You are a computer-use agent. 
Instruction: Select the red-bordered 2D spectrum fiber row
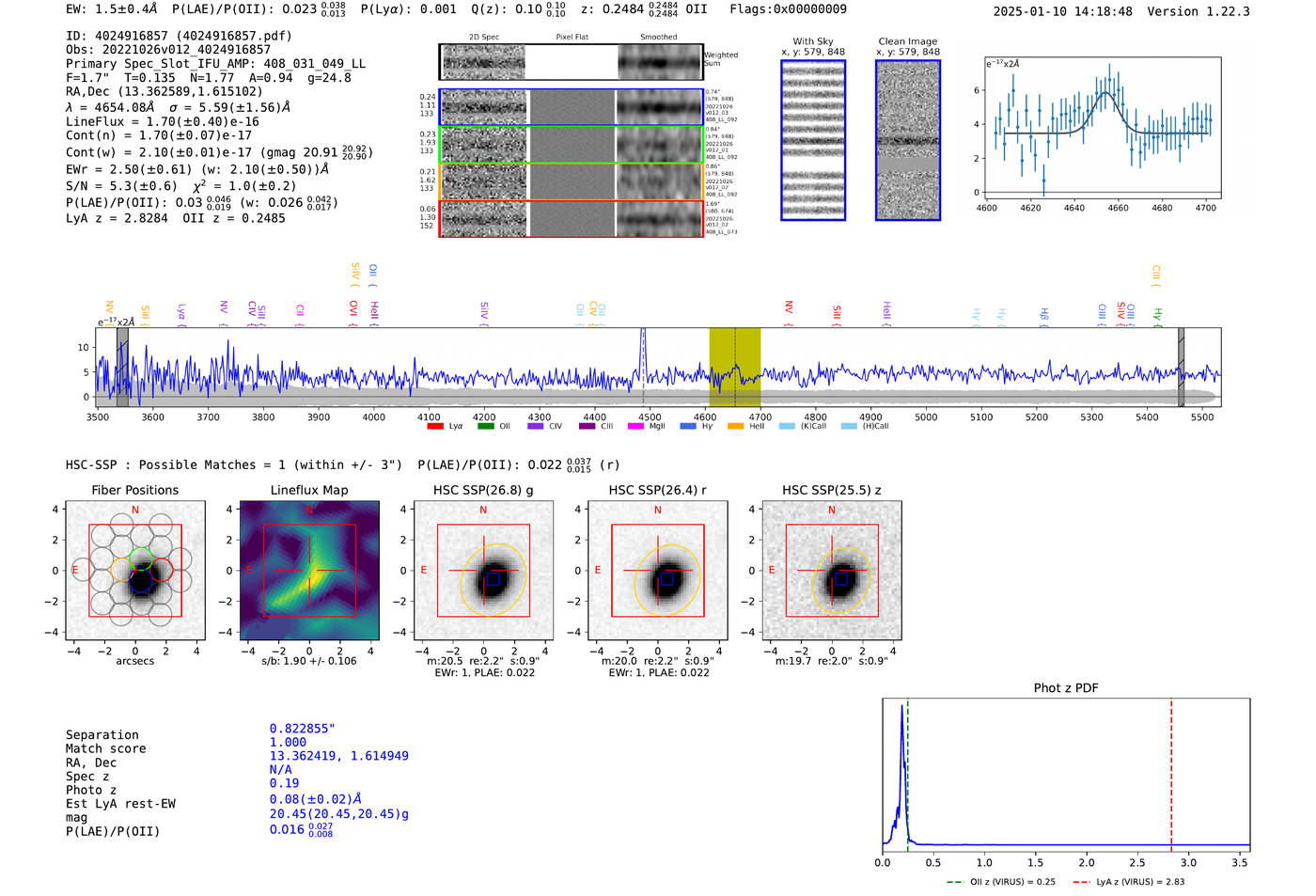tap(571, 219)
